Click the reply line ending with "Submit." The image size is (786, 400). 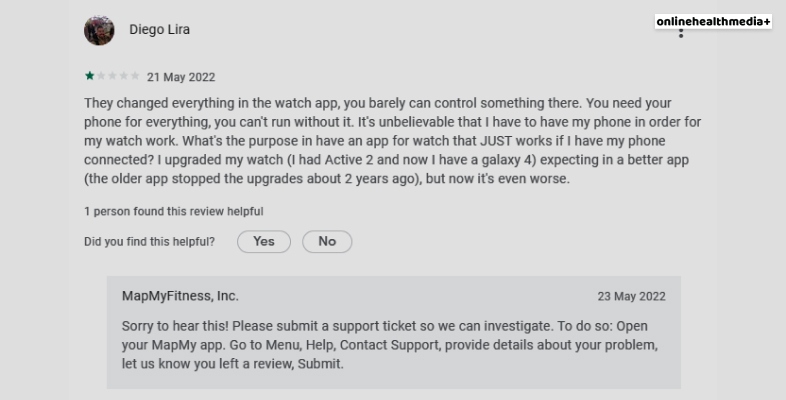(233, 363)
